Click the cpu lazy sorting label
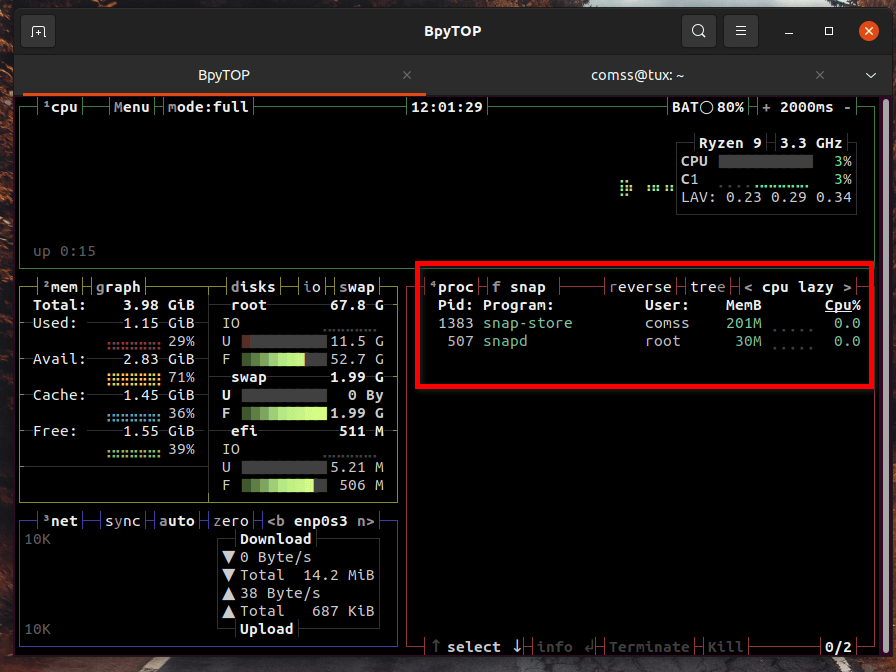 [x=798, y=287]
